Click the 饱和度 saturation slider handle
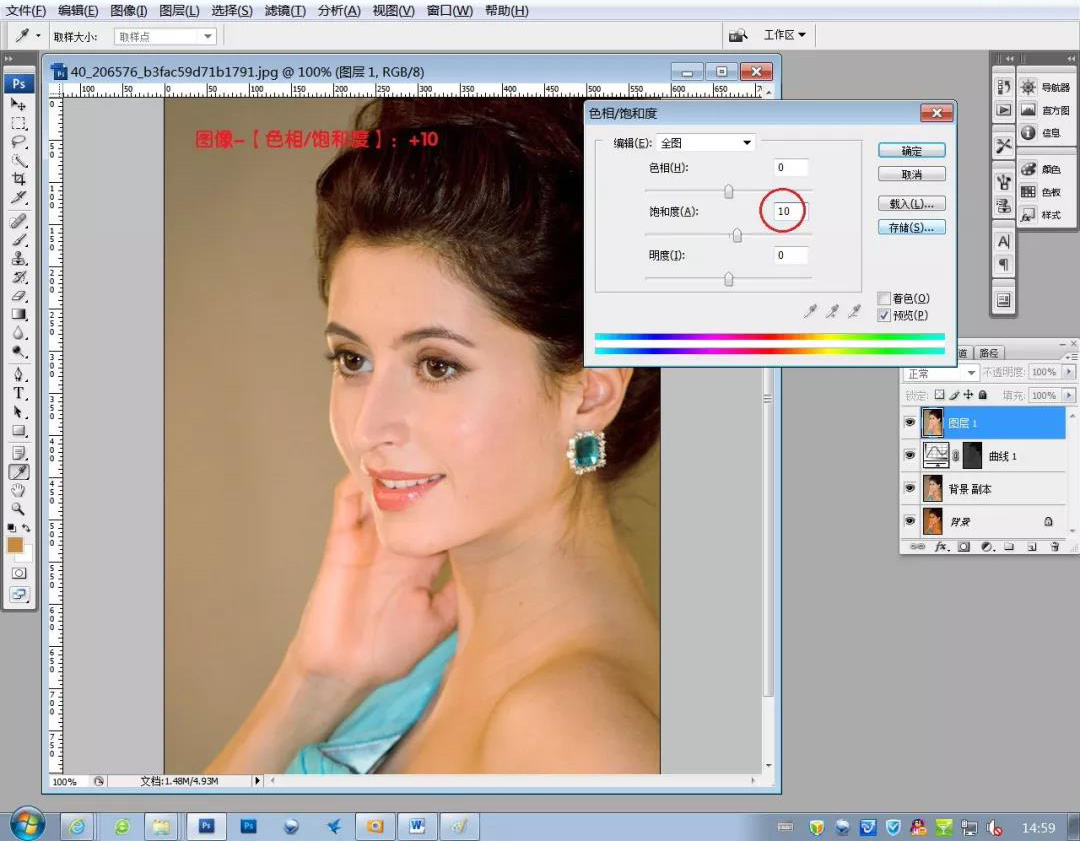 (737, 236)
